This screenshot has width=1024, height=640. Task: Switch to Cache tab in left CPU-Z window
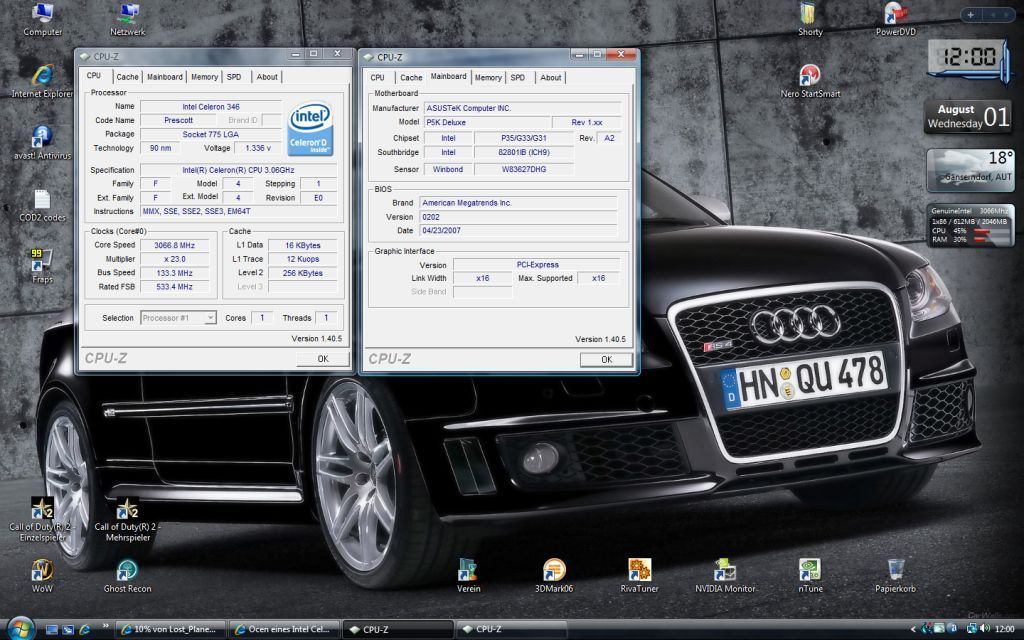(127, 77)
